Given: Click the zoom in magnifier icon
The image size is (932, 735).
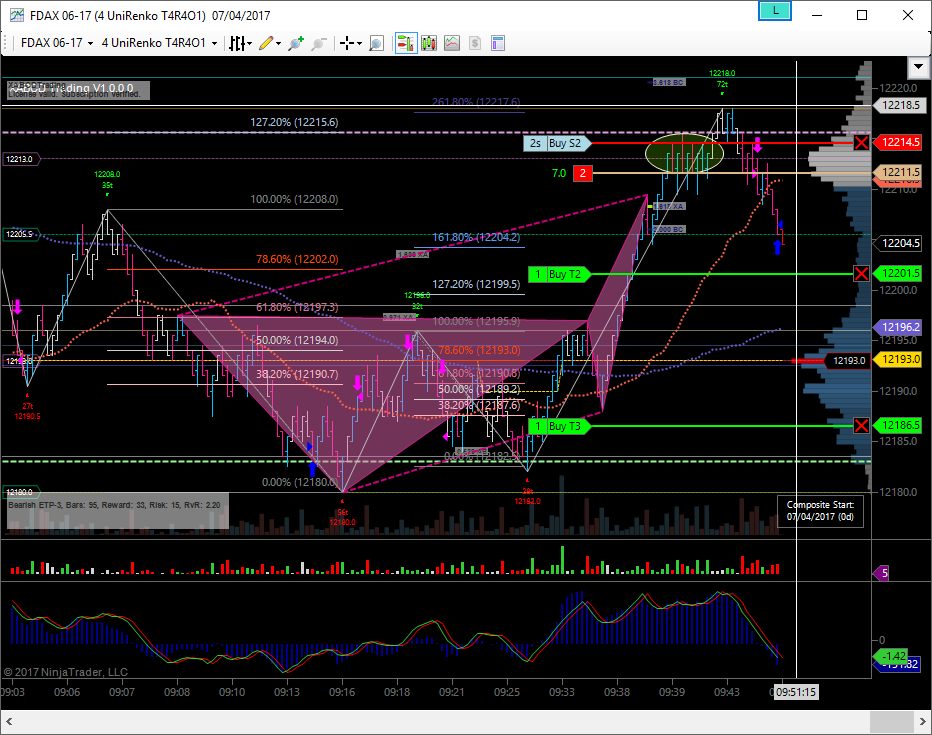Looking at the screenshot, I should (295, 43).
